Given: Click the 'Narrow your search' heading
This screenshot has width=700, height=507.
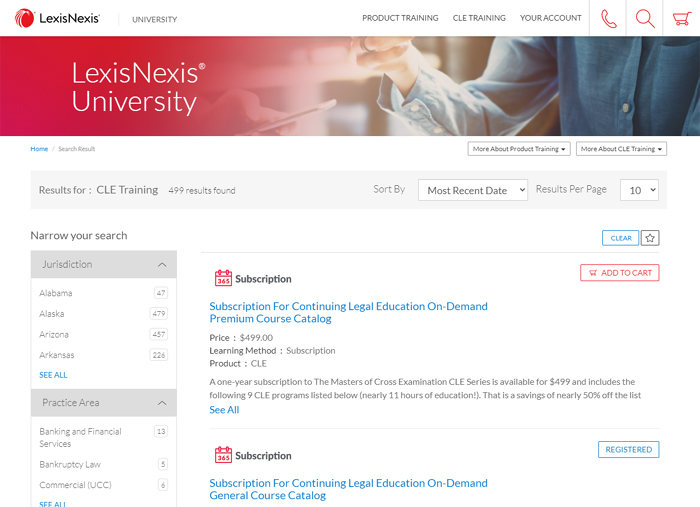Looking at the screenshot, I should pyautogui.click(x=79, y=236).
